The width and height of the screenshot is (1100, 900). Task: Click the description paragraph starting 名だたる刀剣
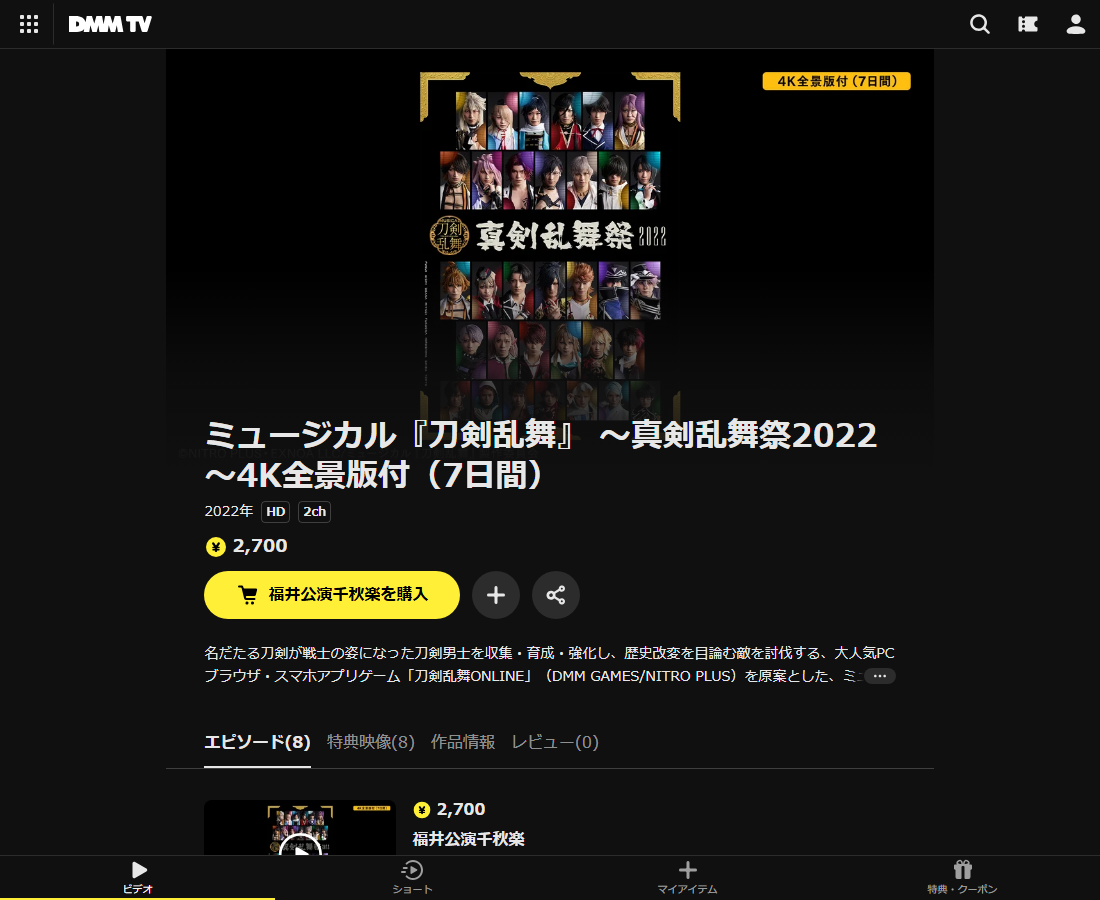(549, 664)
